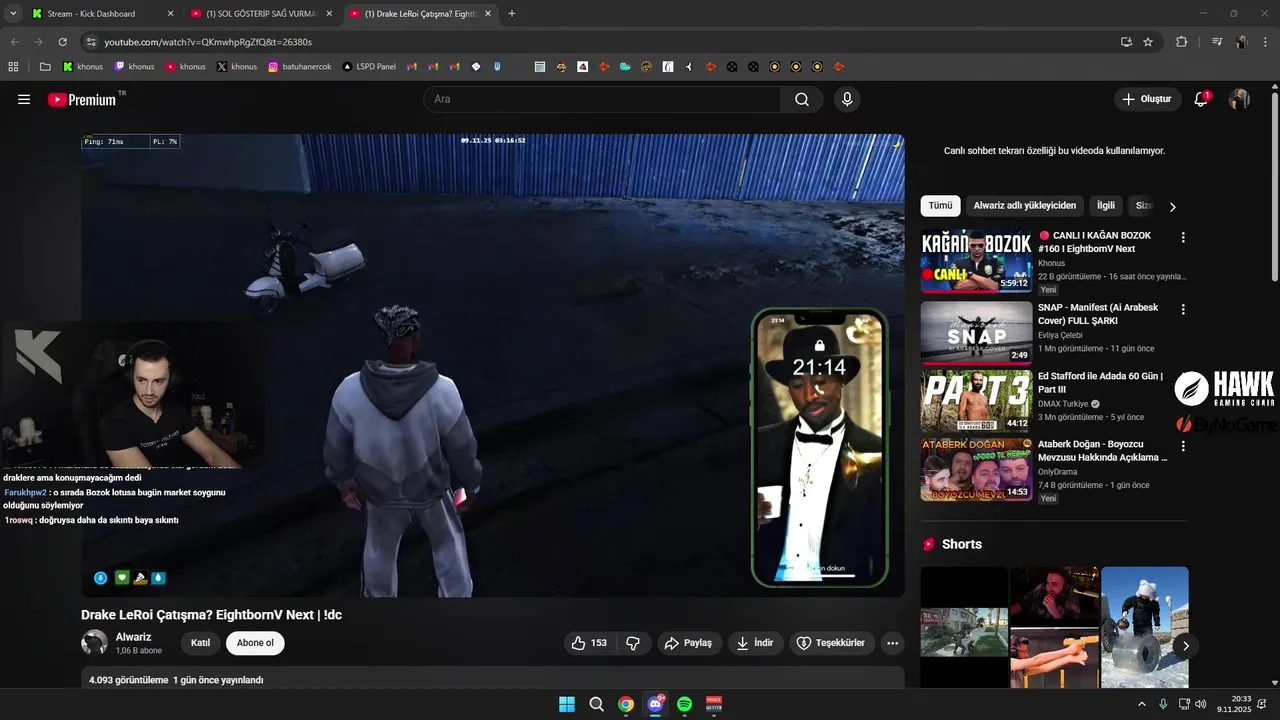Viewport: 1280px width, 720px height.
Task: Click the search magnifier button
Action: pos(802,99)
